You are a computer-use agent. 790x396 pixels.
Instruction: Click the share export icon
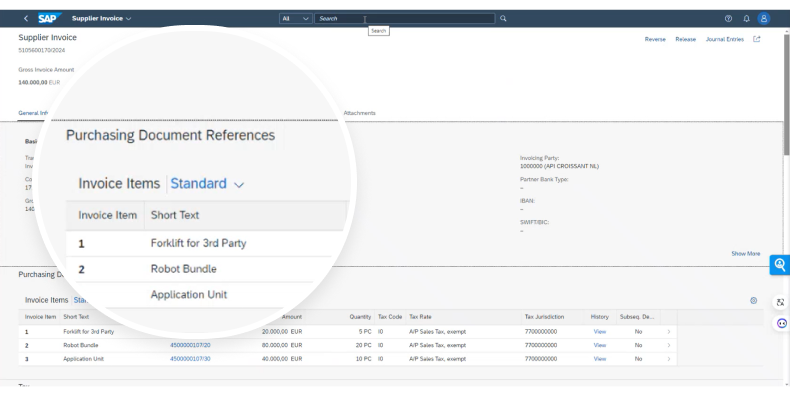(x=756, y=39)
